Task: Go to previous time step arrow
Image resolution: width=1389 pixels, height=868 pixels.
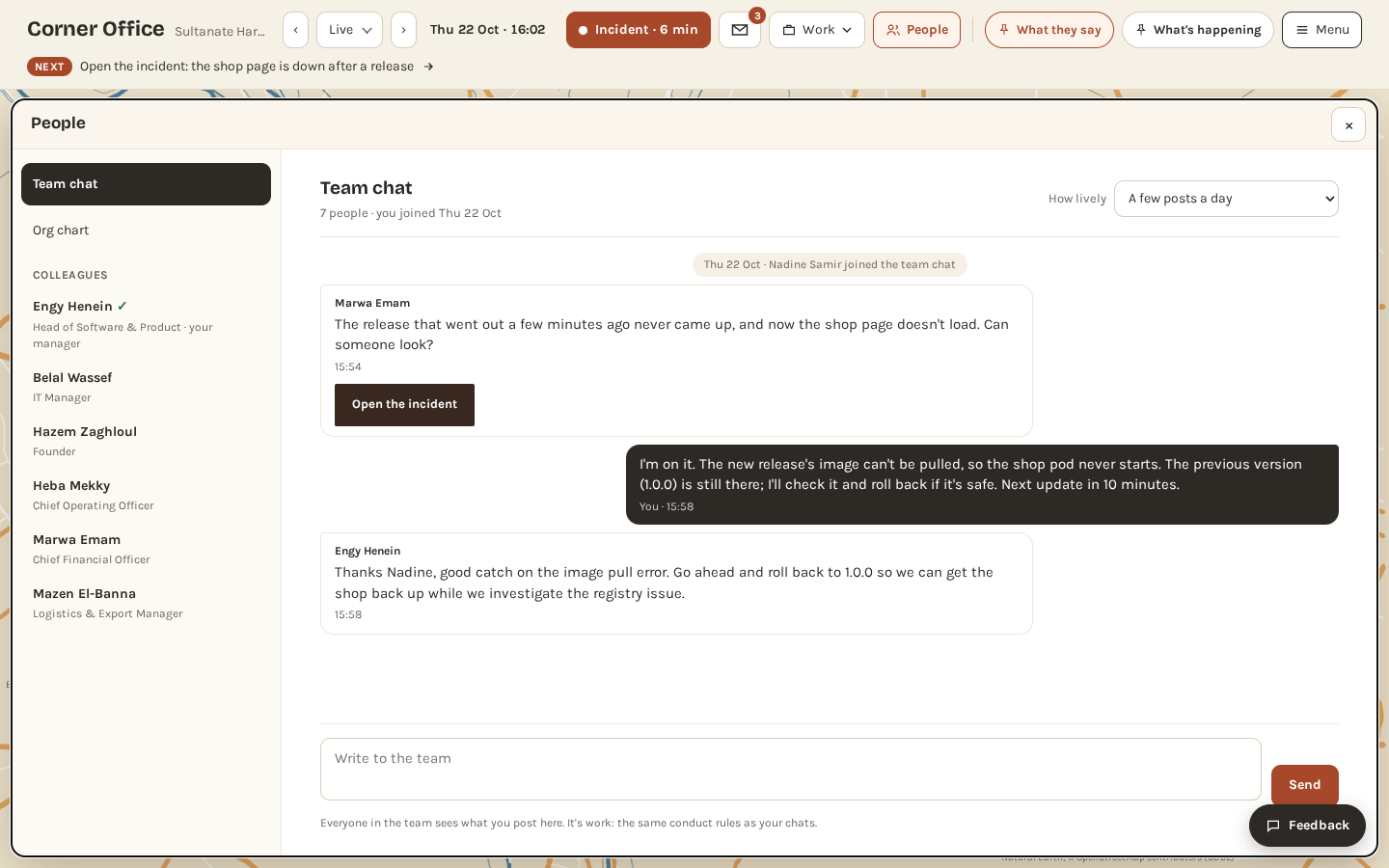Action: coord(296,30)
